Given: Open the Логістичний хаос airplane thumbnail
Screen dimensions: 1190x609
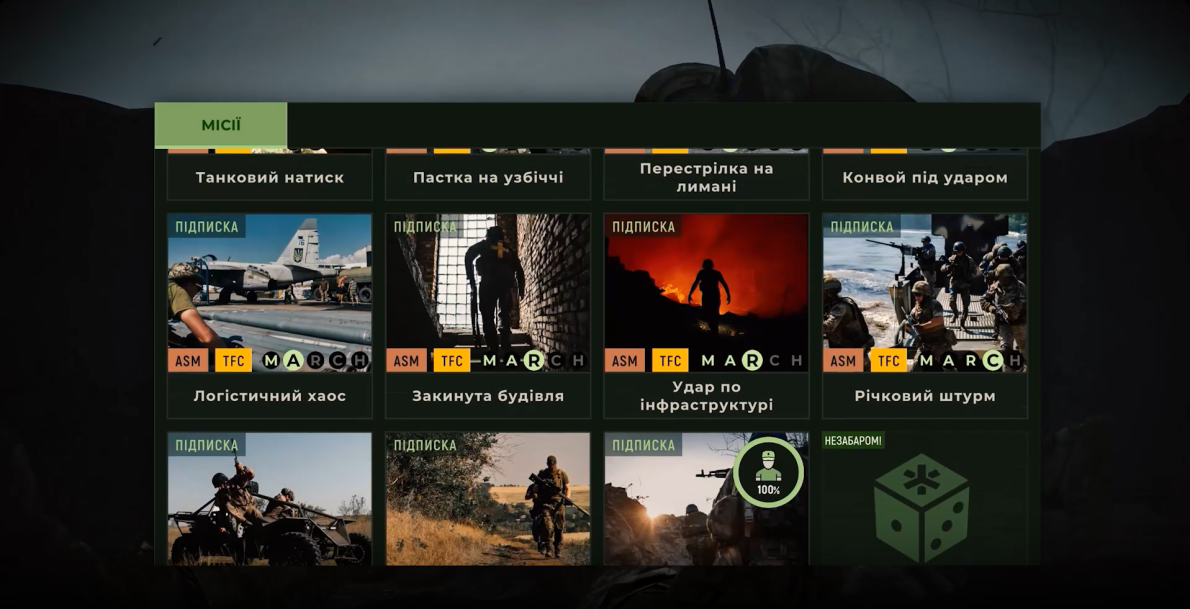Looking at the screenshot, I should 269,292.
